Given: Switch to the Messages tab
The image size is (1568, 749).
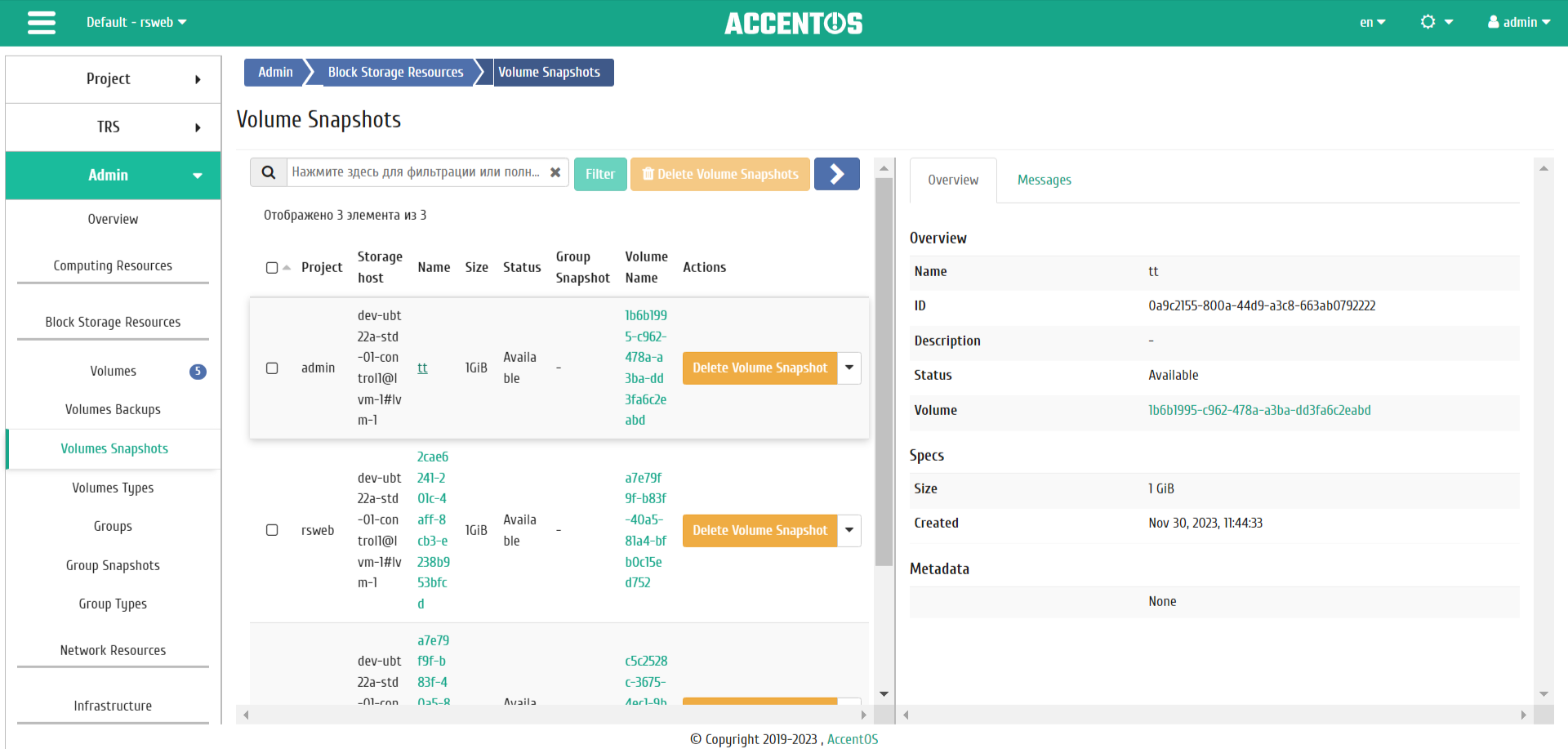Looking at the screenshot, I should [x=1044, y=180].
